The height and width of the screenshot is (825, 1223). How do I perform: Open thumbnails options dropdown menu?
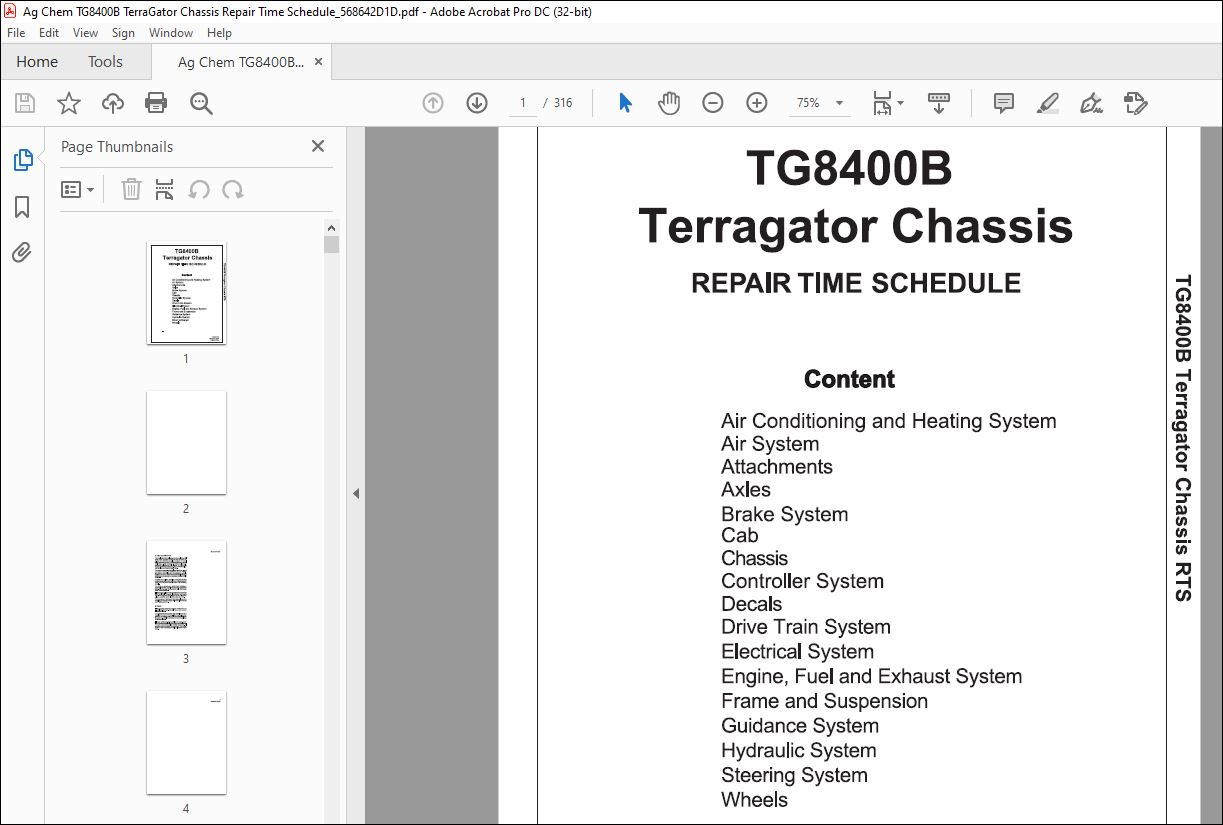[x=78, y=189]
